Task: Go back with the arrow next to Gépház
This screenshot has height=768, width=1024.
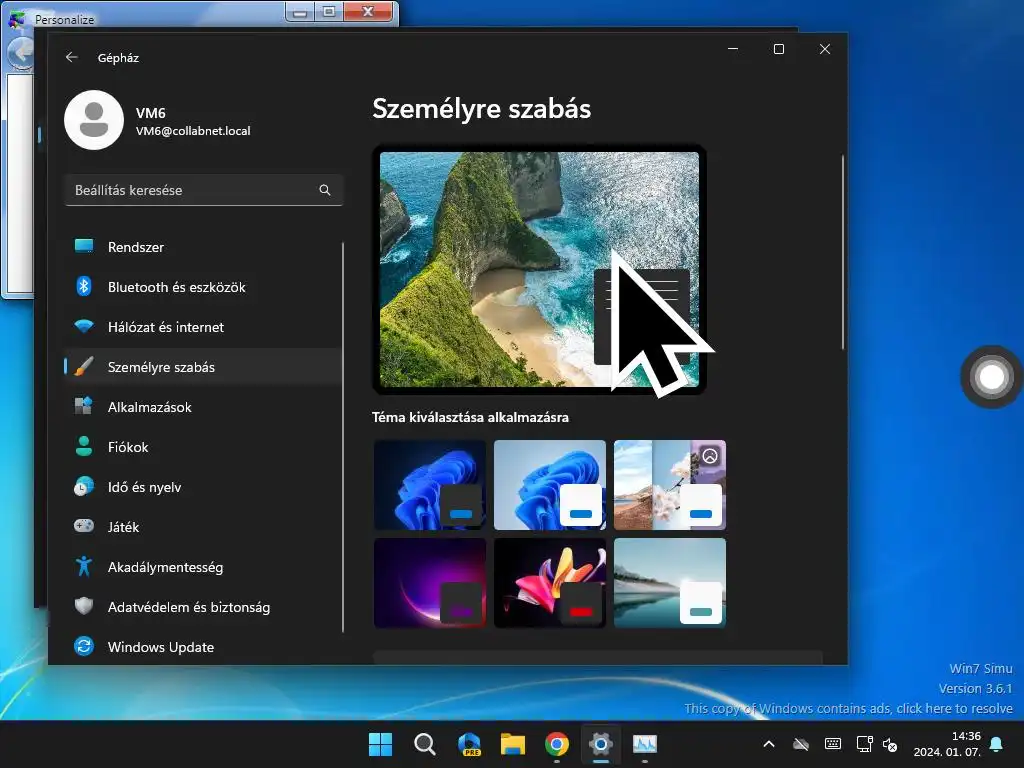Action: (x=72, y=57)
